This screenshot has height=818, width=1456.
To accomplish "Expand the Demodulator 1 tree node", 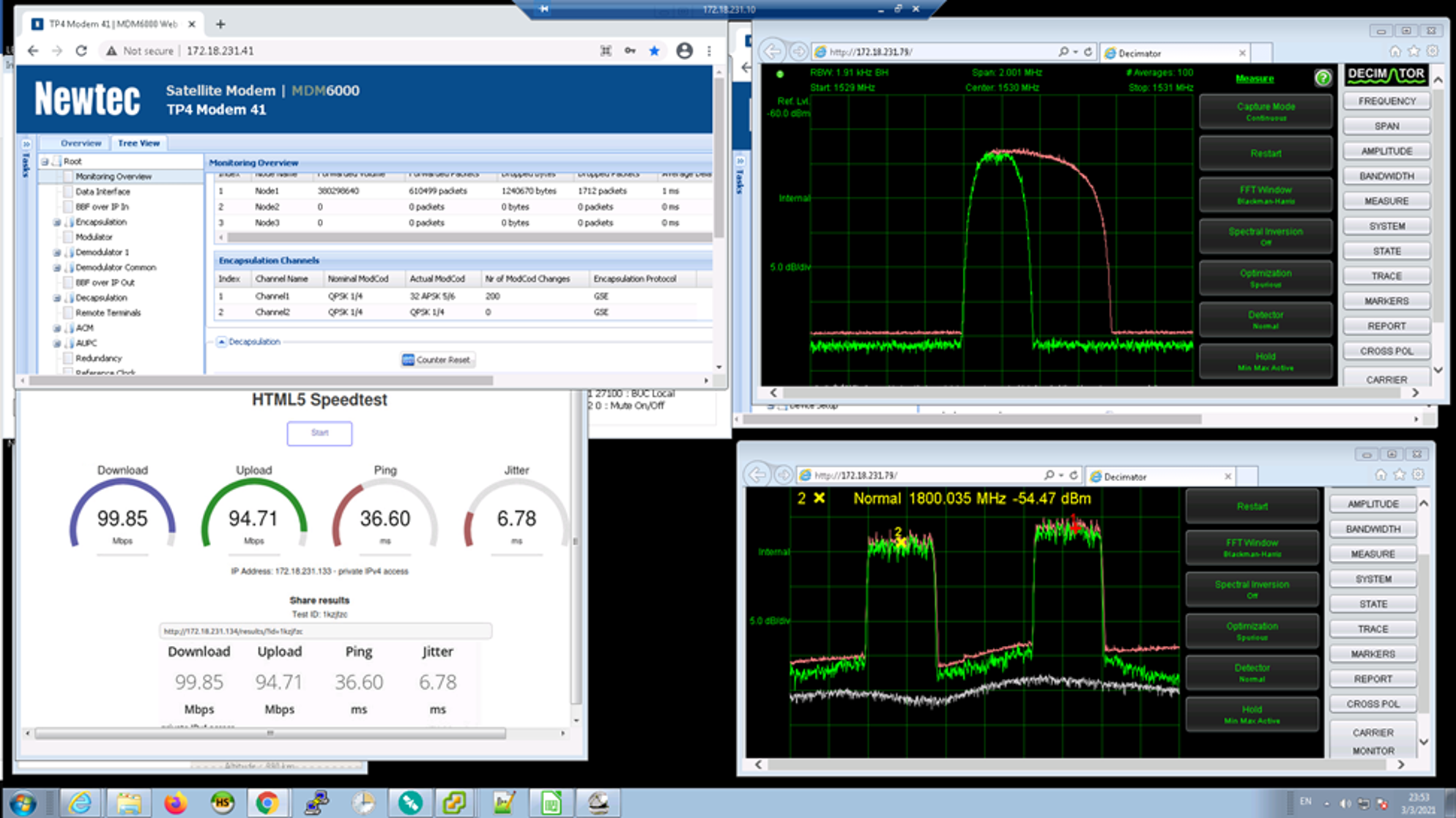I will pos(57,252).
